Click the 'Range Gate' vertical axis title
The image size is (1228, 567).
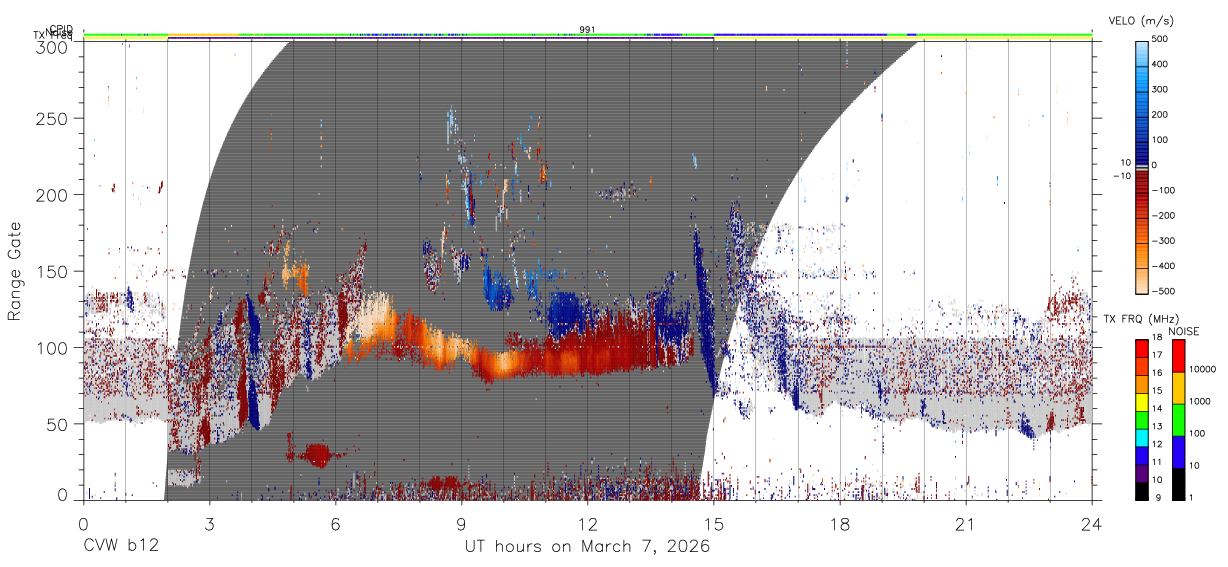15,273
